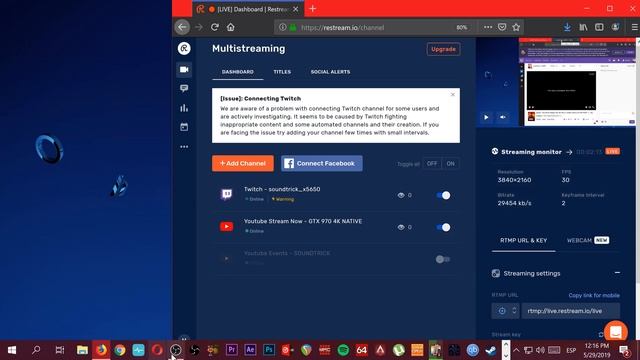This screenshot has width=640, height=360.
Task: Click the stream key refresh icon
Action: [601, 335]
